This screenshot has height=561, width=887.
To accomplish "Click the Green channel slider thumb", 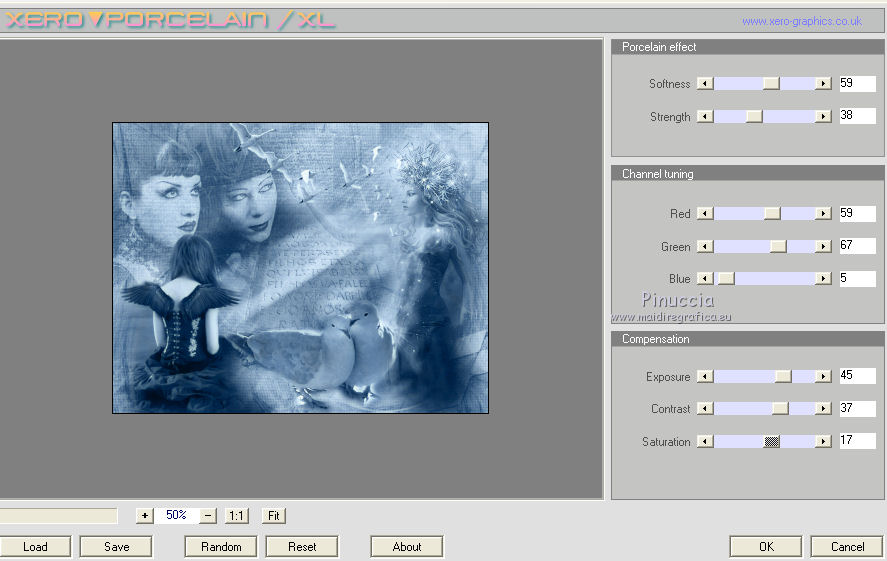I will pos(778,246).
